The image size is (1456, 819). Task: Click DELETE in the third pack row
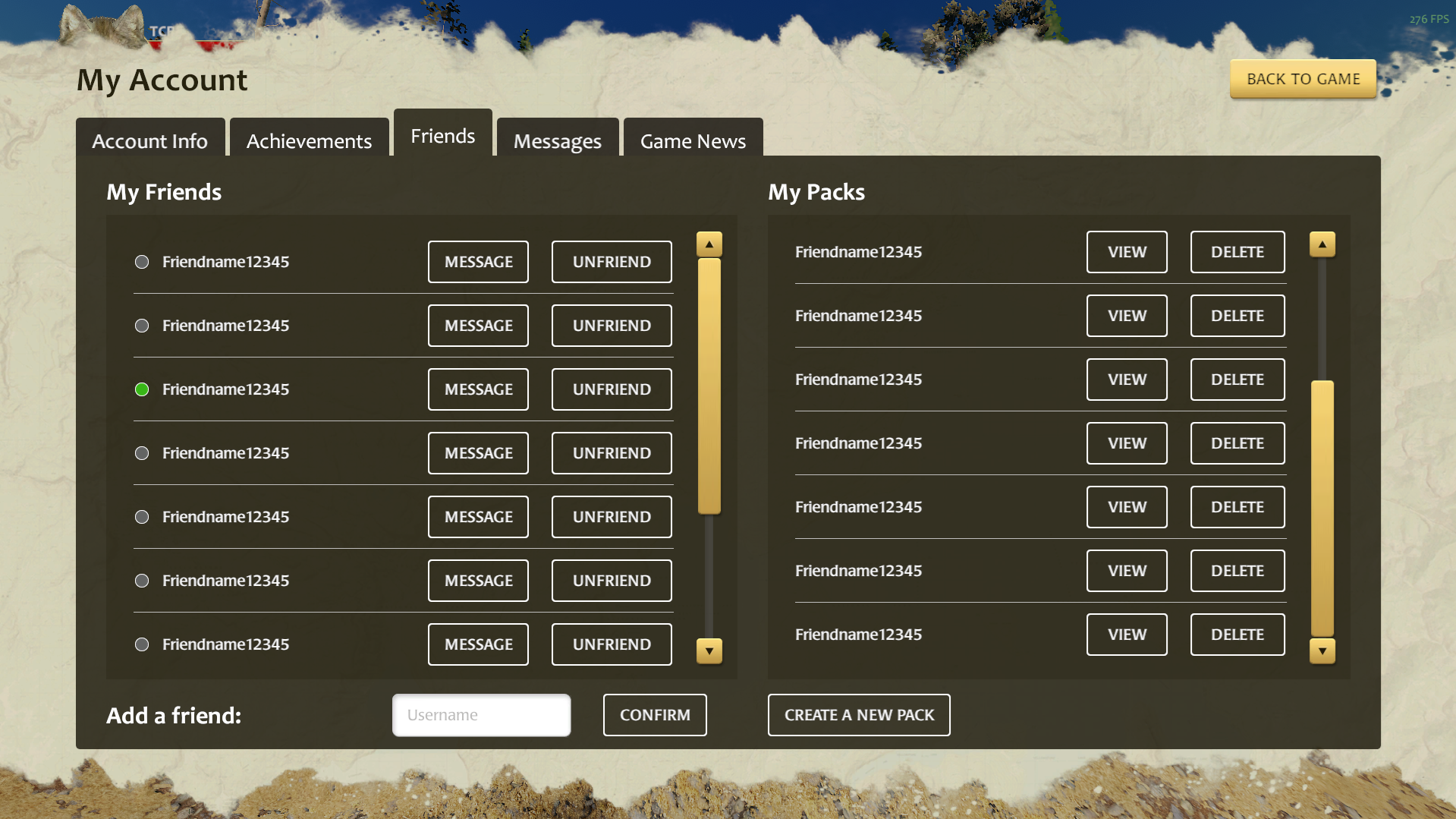point(1237,380)
